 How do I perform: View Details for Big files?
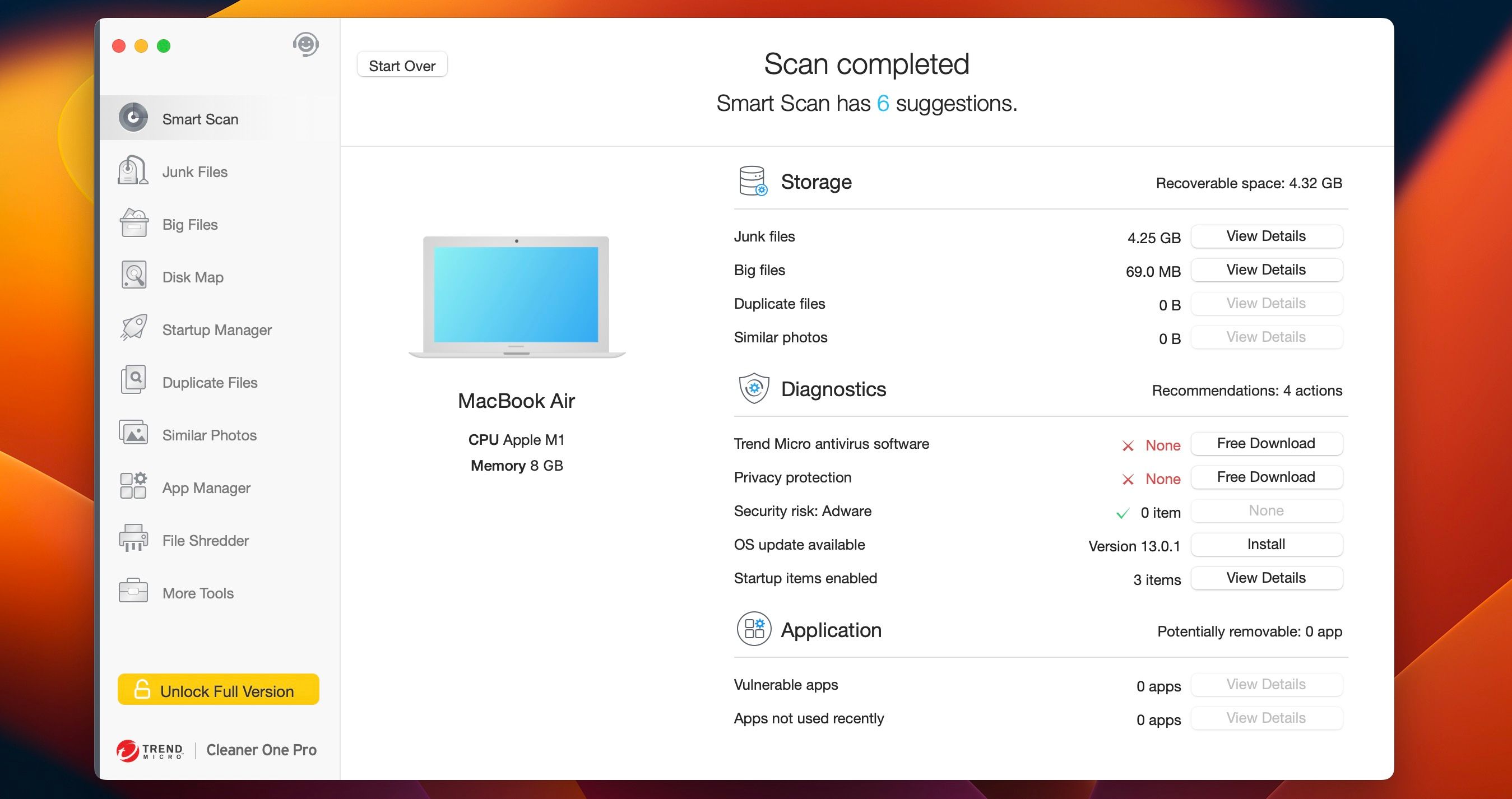click(1265, 270)
